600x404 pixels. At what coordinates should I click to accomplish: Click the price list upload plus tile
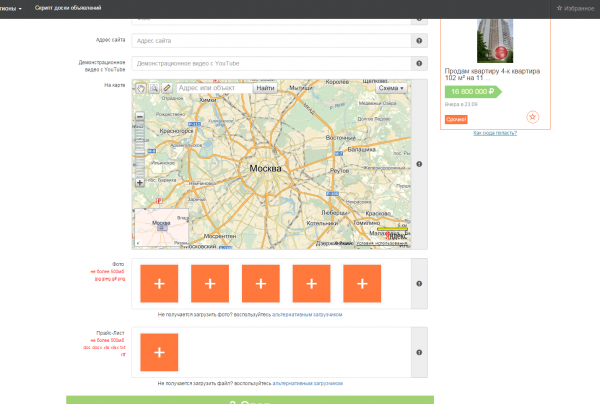coord(159,352)
